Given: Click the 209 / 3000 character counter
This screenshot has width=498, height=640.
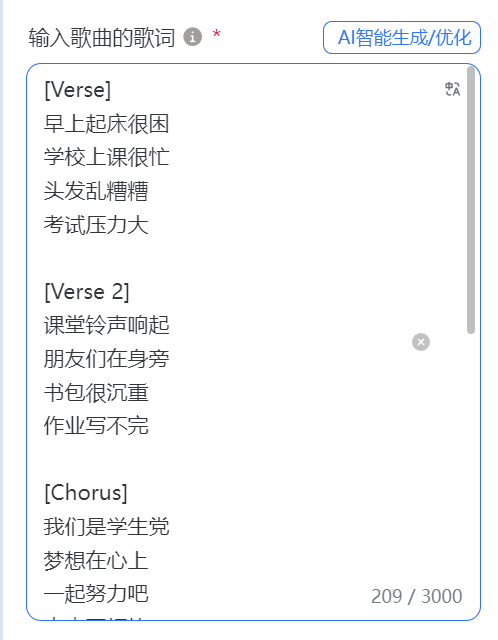Looking at the screenshot, I should point(416,596).
